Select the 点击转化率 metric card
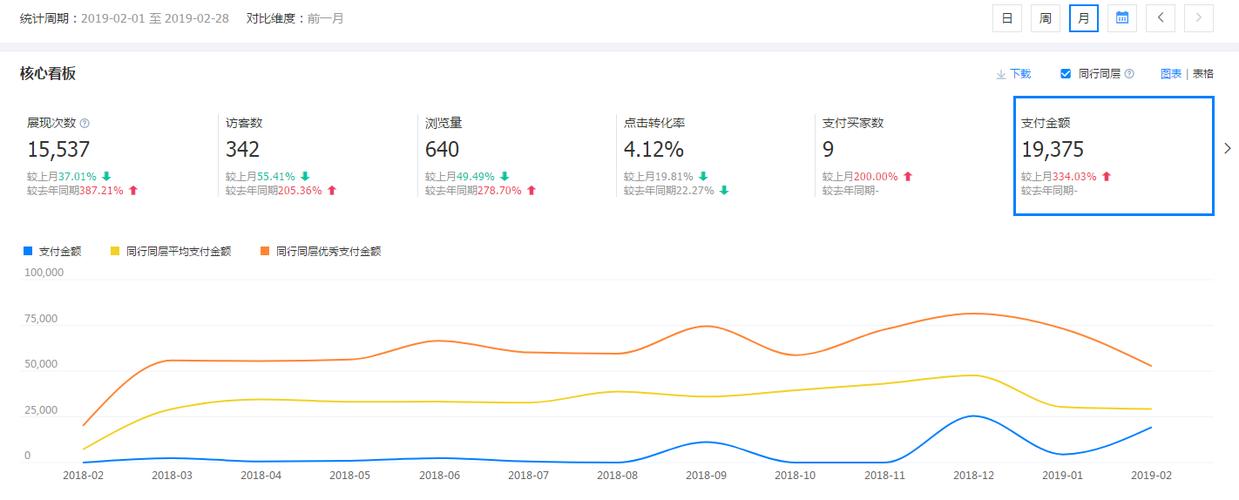The height and width of the screenshot is (500, 1239). 711,155
